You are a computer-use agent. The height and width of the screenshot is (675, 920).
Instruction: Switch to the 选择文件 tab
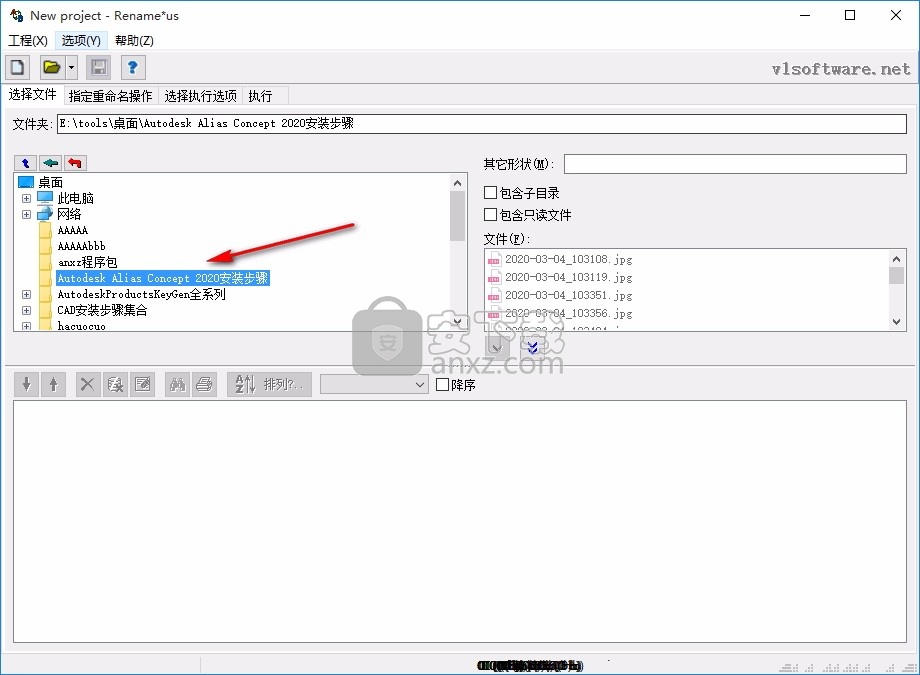32,94
